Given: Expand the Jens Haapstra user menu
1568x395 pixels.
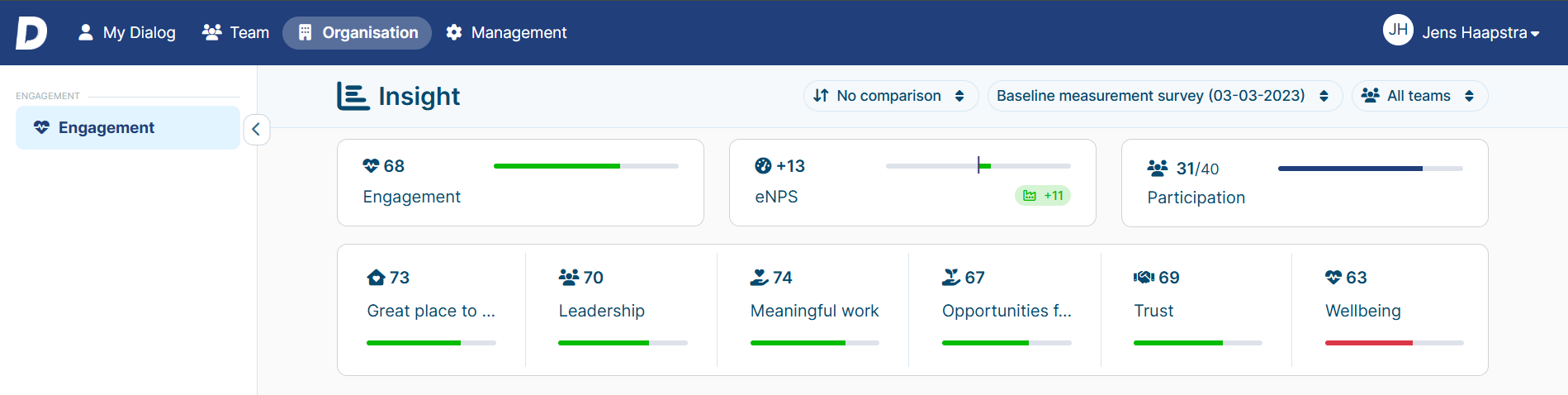Looking at the screenshot, I should click(x=1480, y=33).
